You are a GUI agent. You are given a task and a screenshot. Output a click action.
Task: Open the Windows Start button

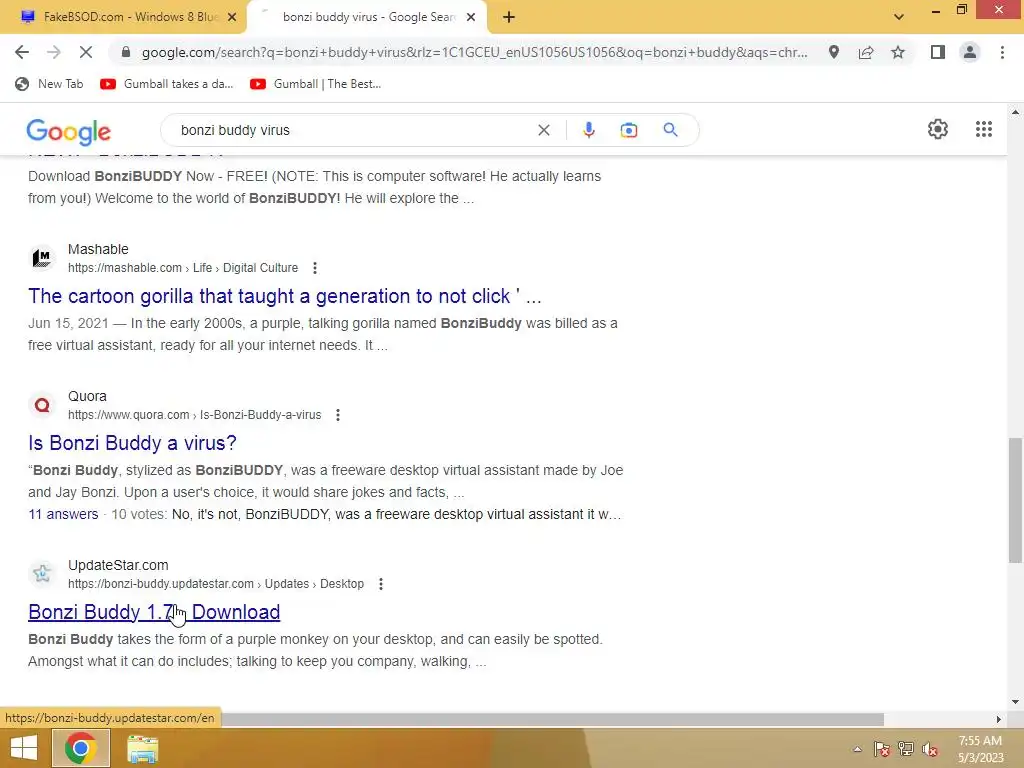coord(24,749)
